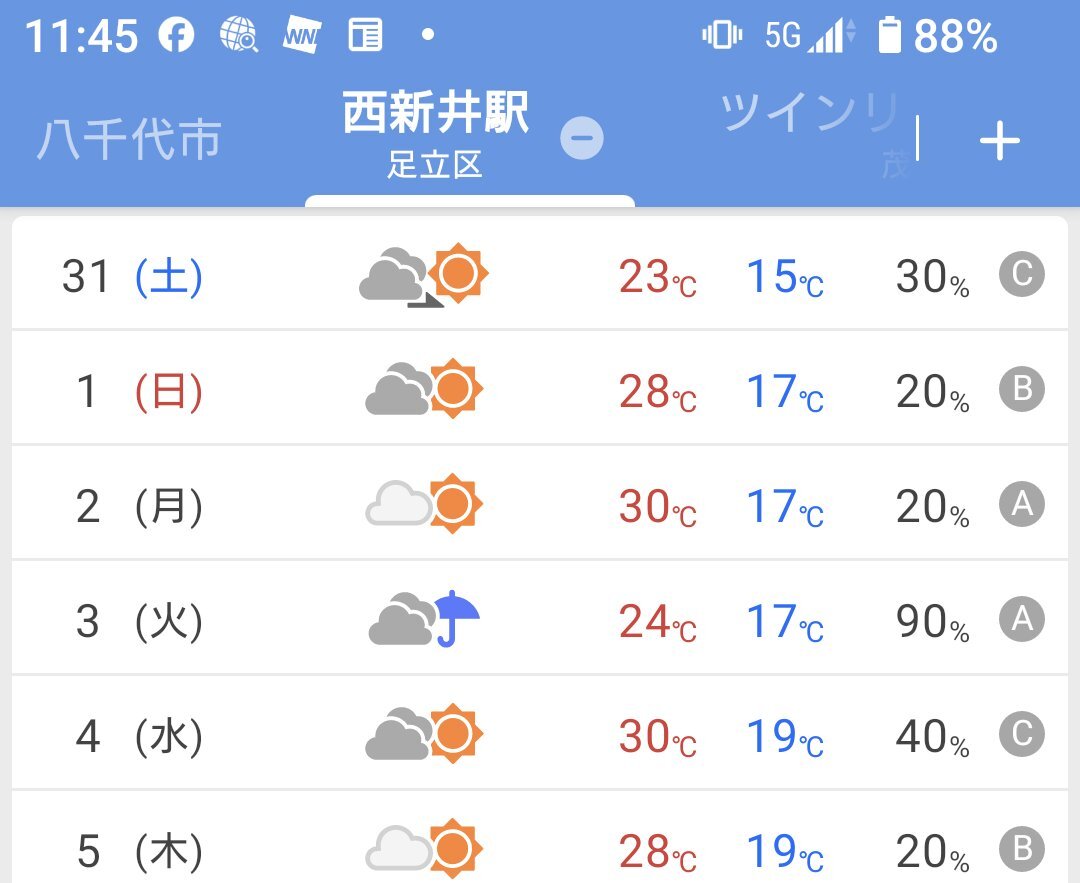Tap reliability grade A badge for 2 (月)
Image resolution: width=1080 pixels, height=883 pixels.
(x=1022, y=504)
